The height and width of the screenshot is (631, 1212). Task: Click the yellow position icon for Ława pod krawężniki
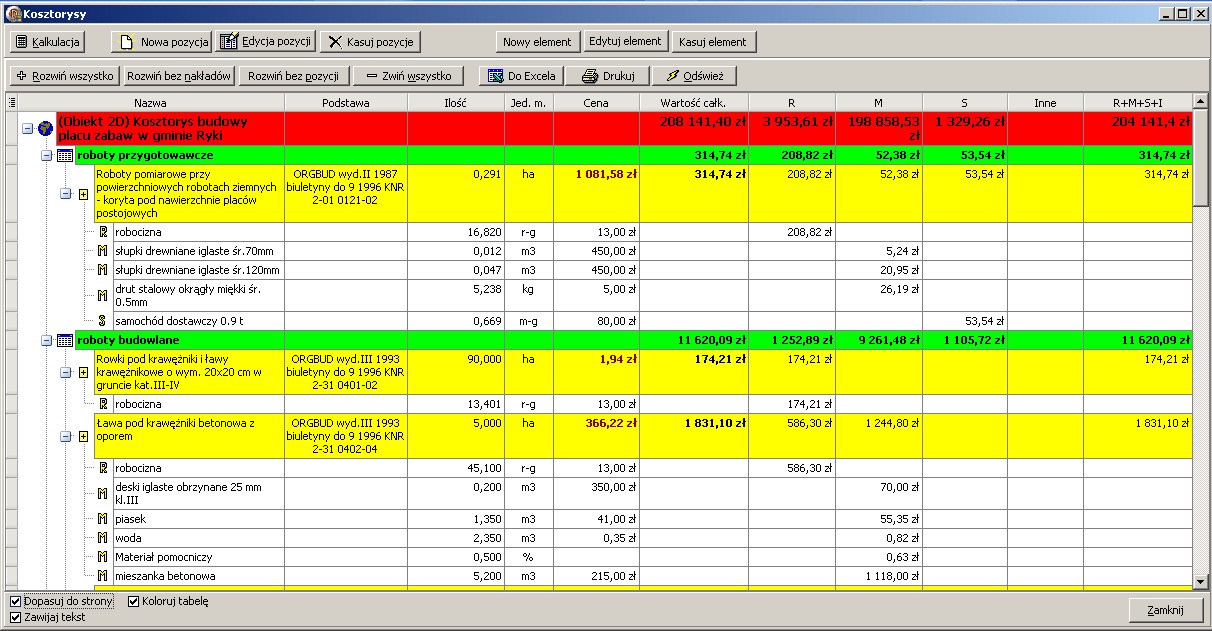(x=84, y=437)
